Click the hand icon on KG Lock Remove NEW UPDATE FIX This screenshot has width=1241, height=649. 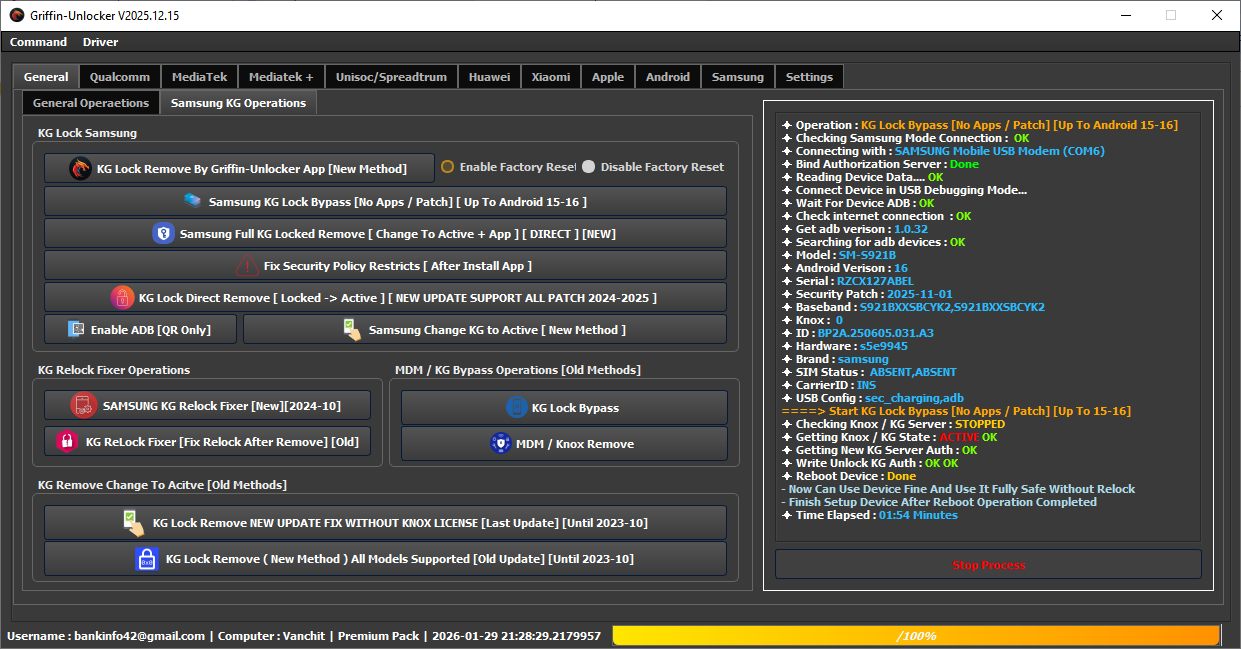click(134, 523)
